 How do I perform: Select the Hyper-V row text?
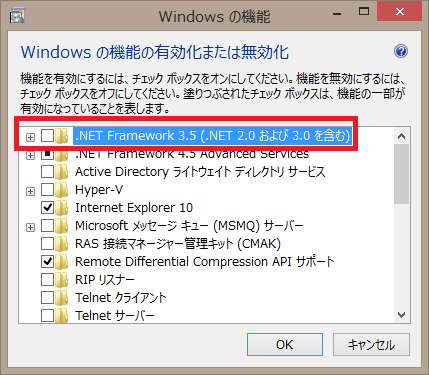99,190
